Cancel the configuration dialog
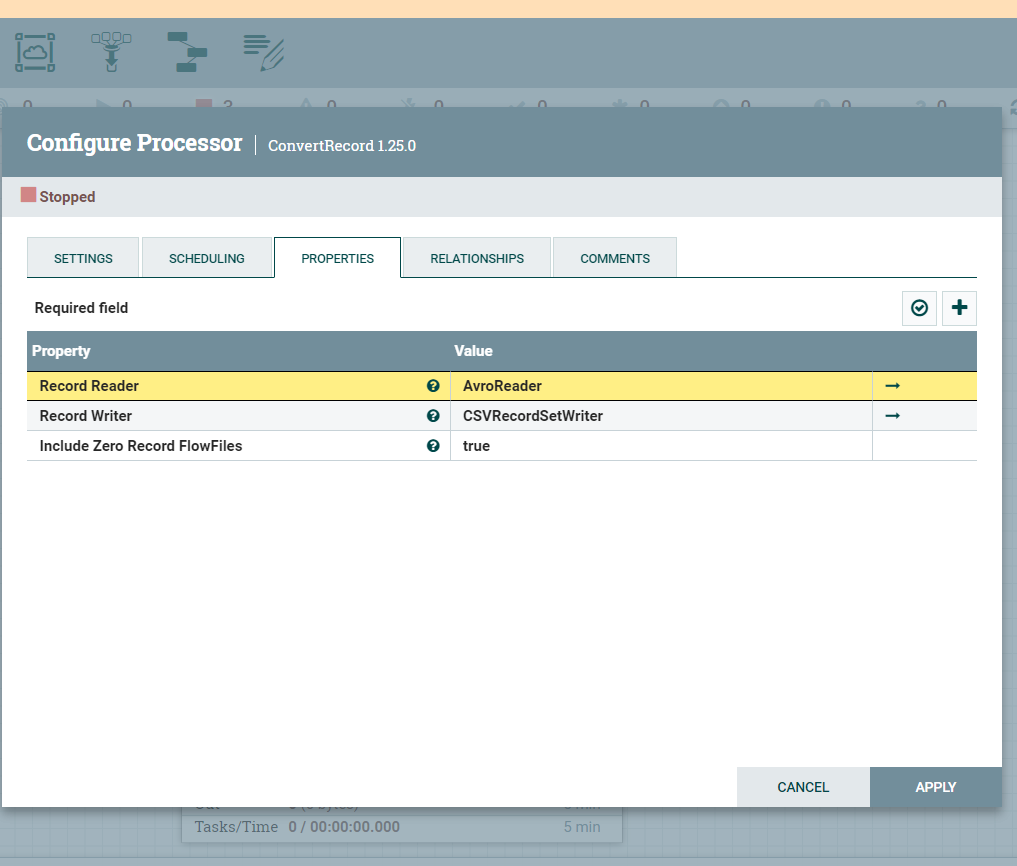This screenshot has height=866, width=1017. 803,787
